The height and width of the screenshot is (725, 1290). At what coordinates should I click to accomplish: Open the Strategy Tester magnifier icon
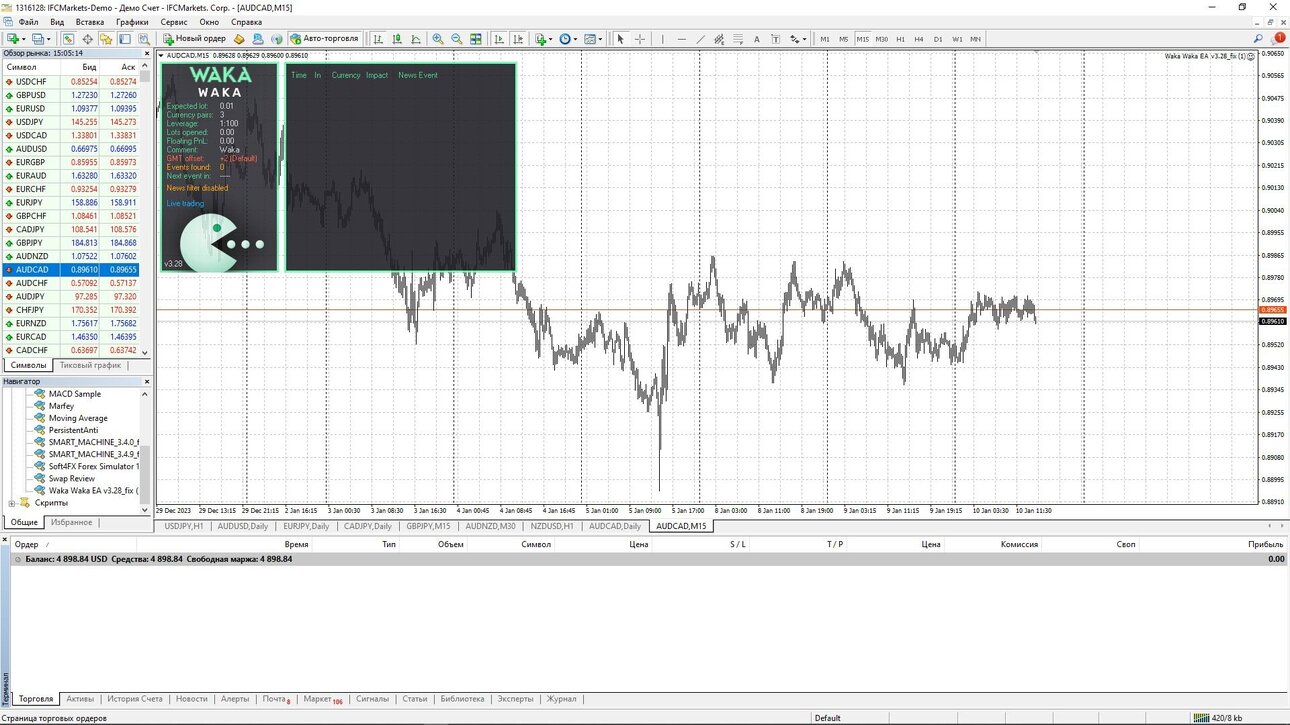click(144, 39)
